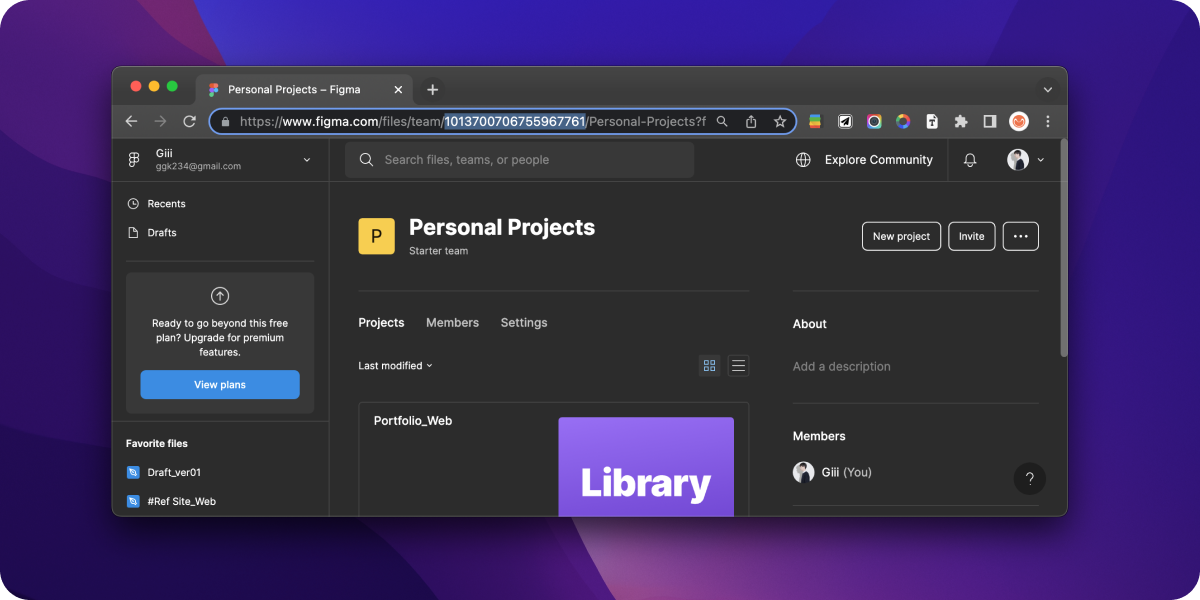Click the Library file thumbnail

[x=646, y=467]
